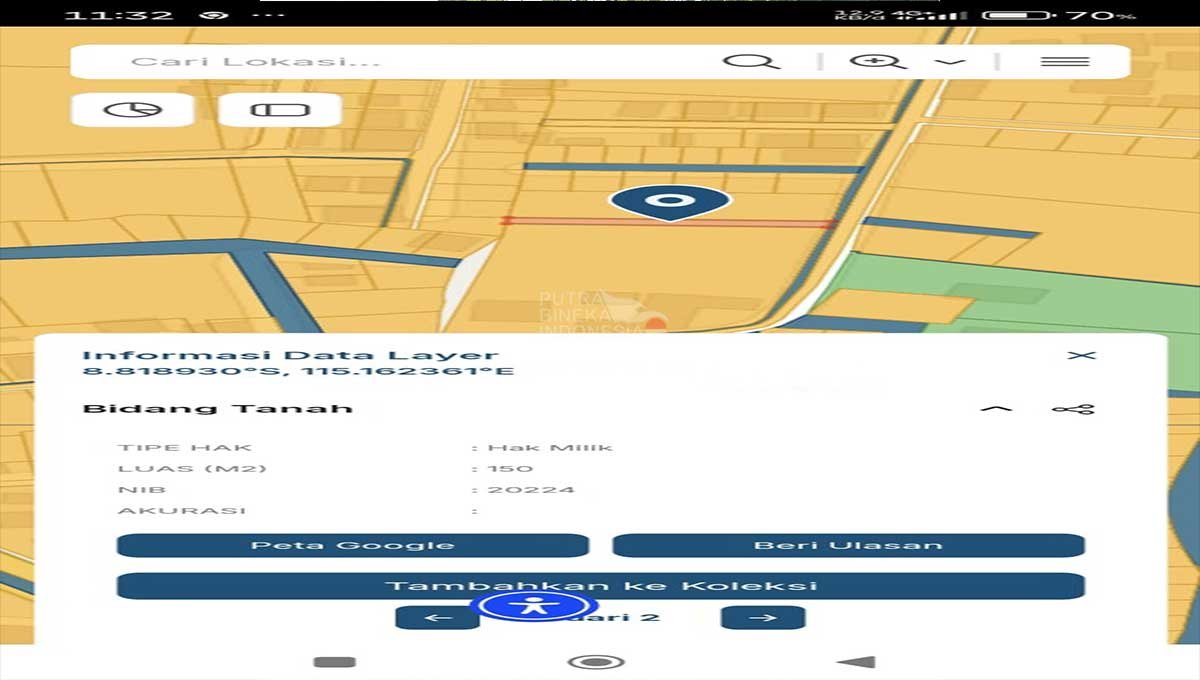The height and width of the screenshot is (680, 1200).
Task: Select the Hak Milik value
Action: pyautogui.click(x=550, y=448)
